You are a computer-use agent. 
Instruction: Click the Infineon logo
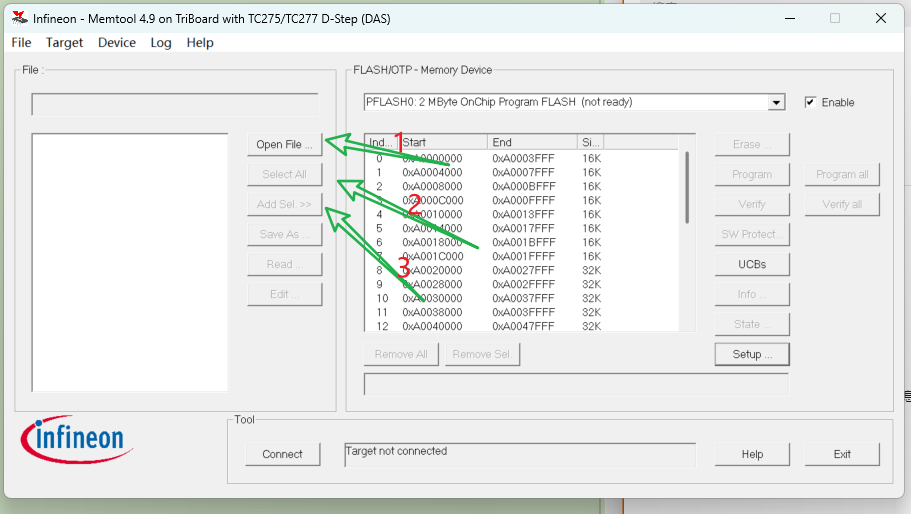coord(77,438)
